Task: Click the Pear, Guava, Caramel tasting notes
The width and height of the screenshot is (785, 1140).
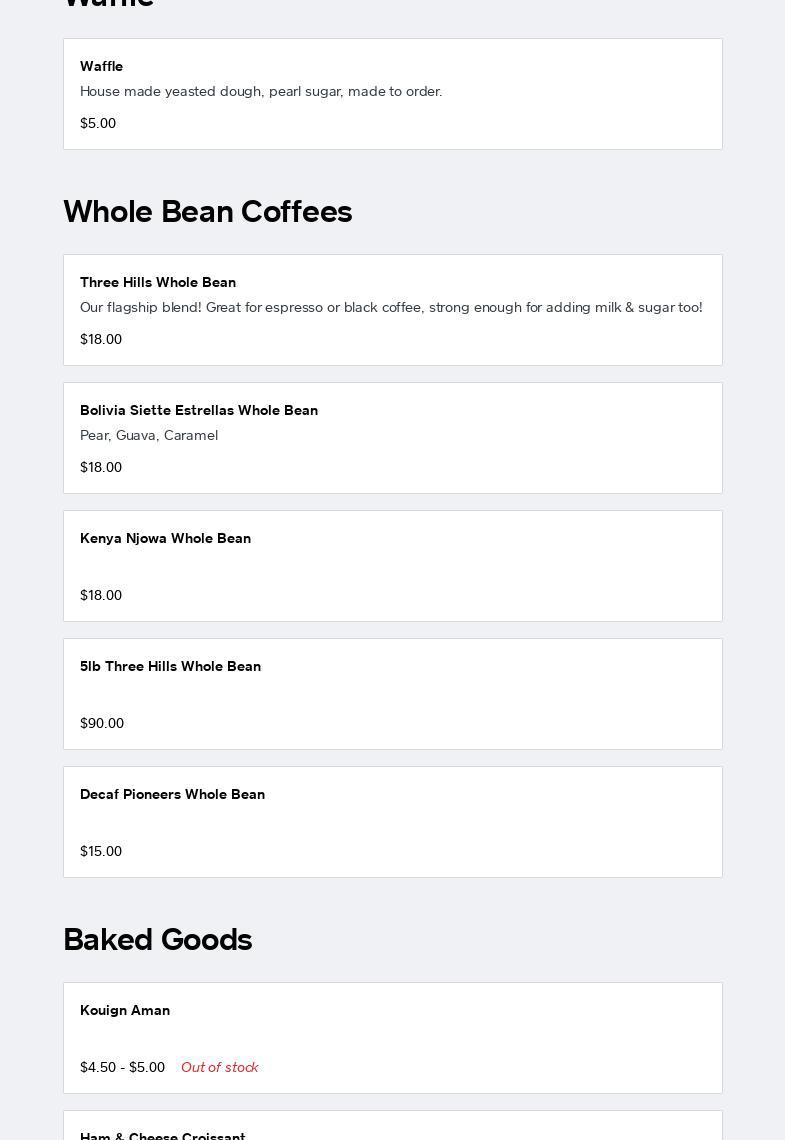Action: point(149,435)
